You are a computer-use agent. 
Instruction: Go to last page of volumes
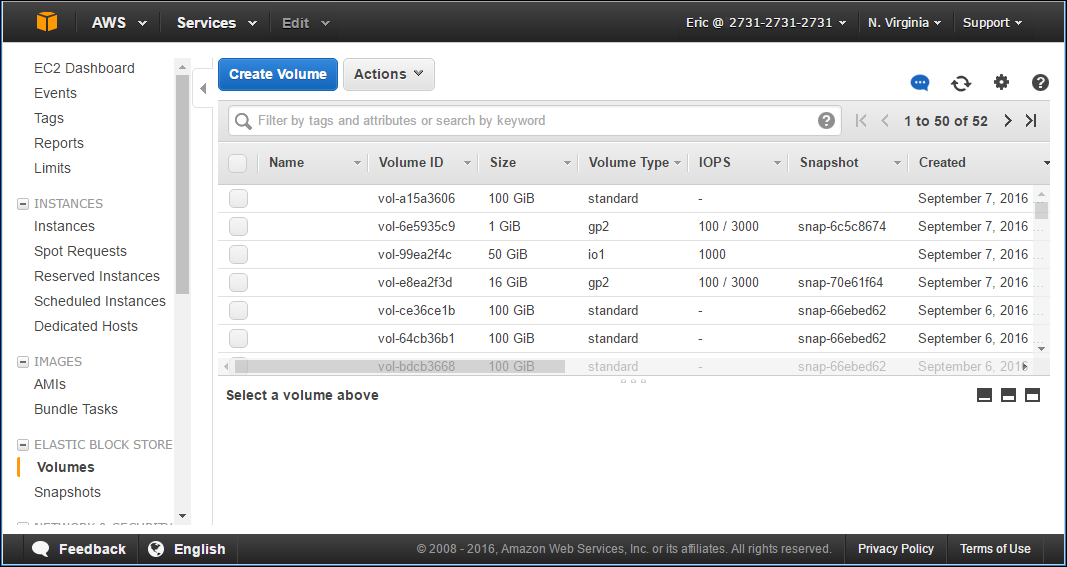(x=1031, y=120)
